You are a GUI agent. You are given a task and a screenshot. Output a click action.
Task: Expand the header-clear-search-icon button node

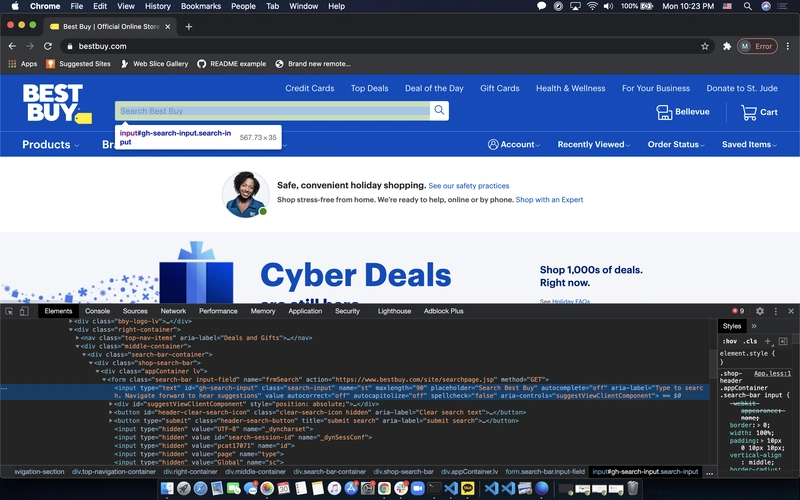(x=110, y=412)
